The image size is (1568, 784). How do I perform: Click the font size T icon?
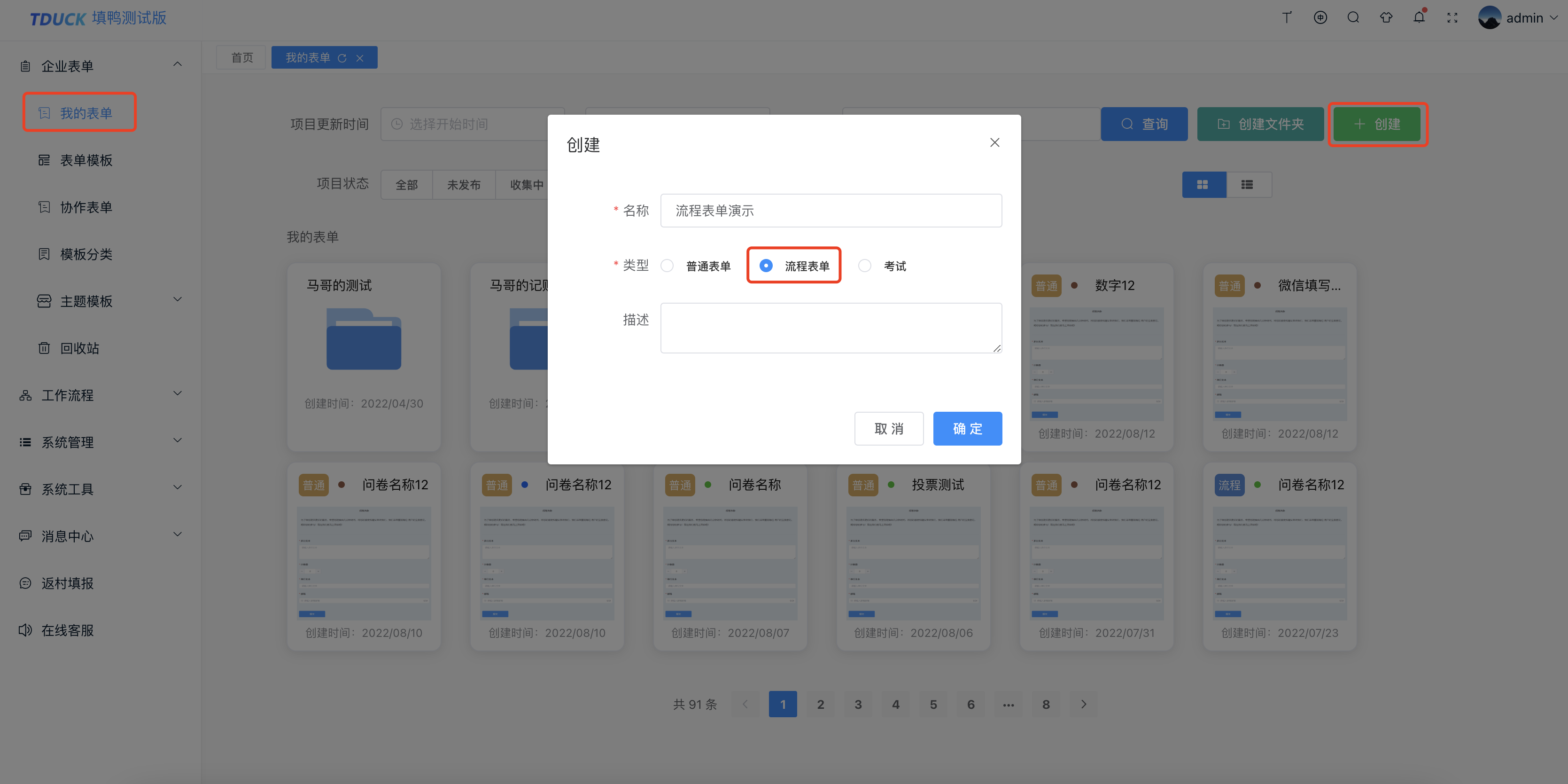[x=1287, y=17]
